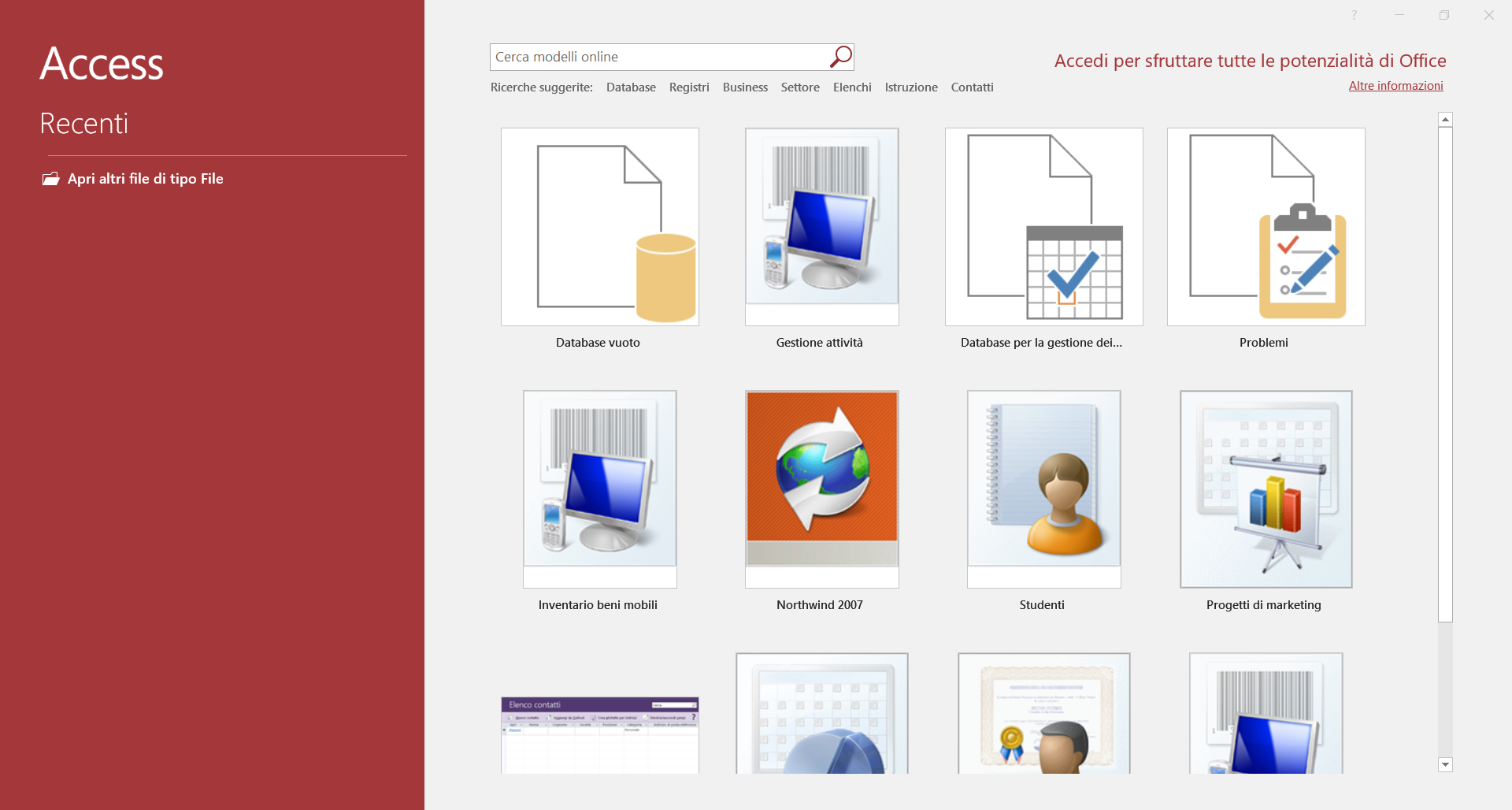The width and height of the screenshot is (1512, 810).
Task: Open the Help question mark icon
Action: (x=1354, y=15)
